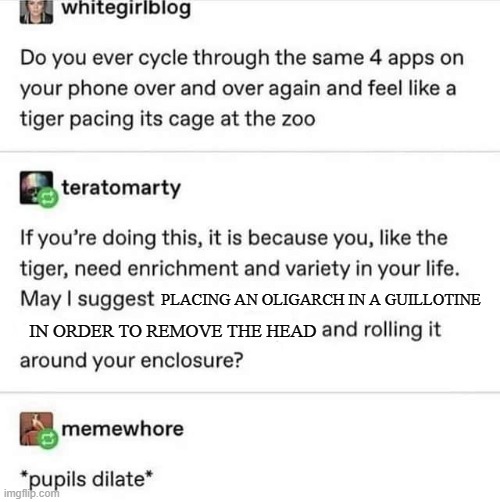This screenshot has width=500, height=502.
Task: Click the "If you're doing this" text line
Action: pos(234,239)
